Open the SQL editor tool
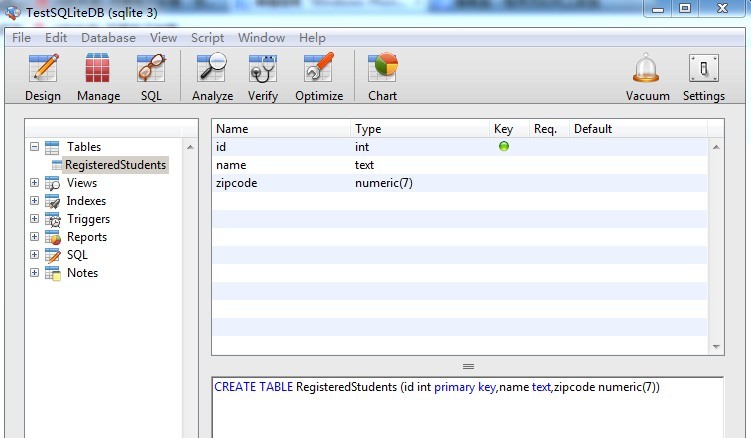The image size is (751, 438). tap(151, 77)
